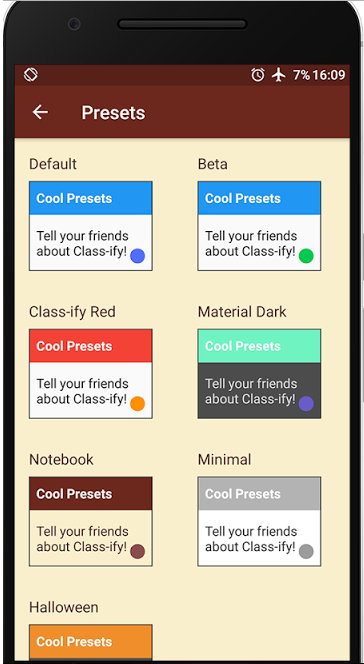
Task: Tap the back arrow in Presets header
Action: coord(40,112)
